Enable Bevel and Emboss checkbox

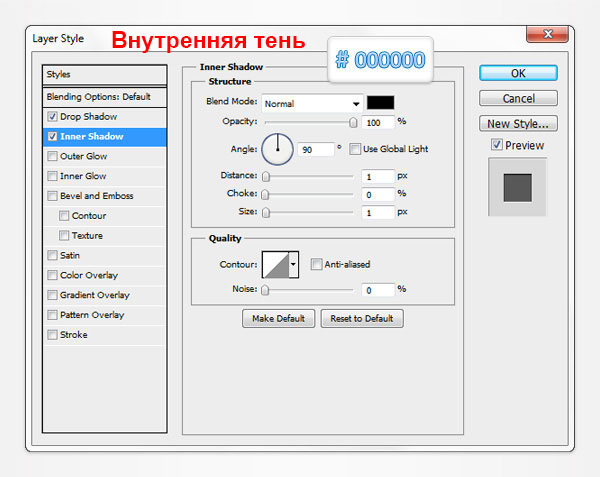52,196
